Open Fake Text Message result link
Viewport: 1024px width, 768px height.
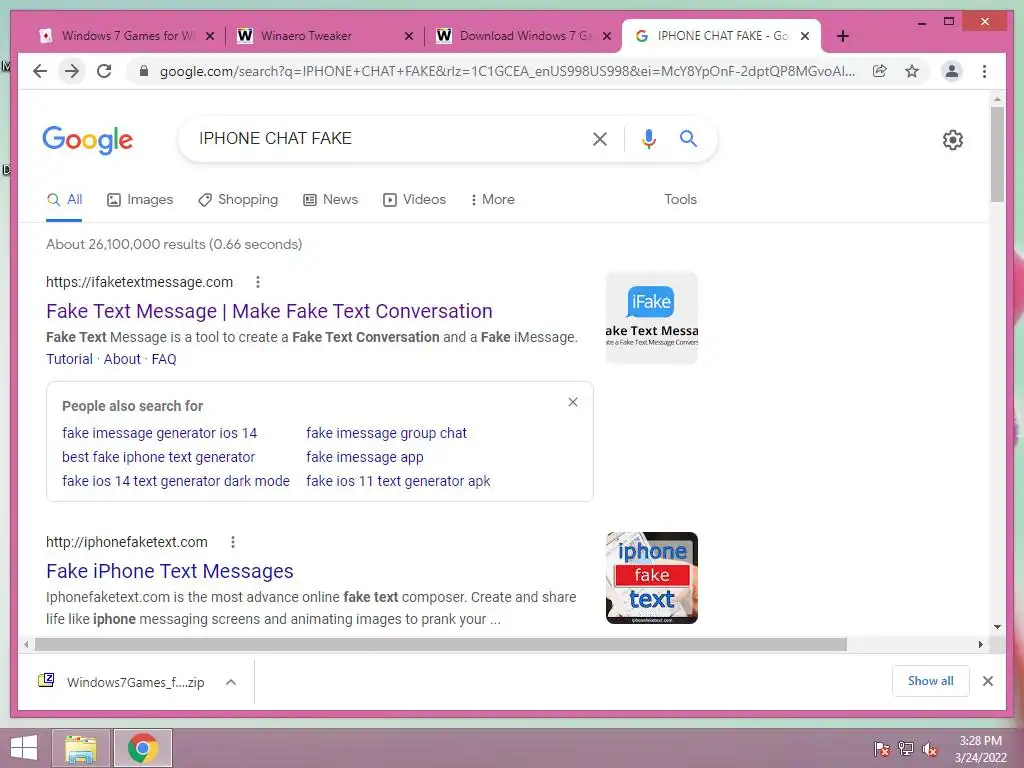[269, 311]
